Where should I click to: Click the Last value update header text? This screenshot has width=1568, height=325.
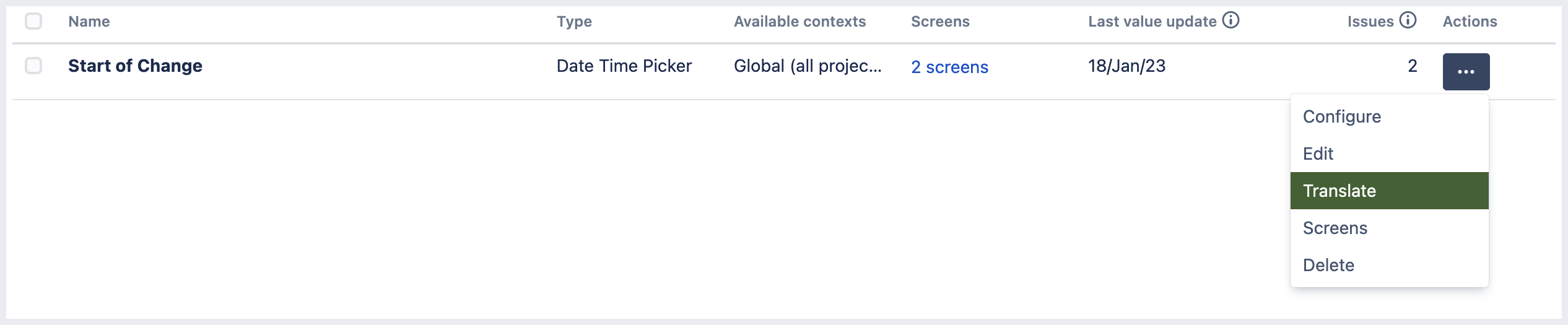(x=1152, y=22)
